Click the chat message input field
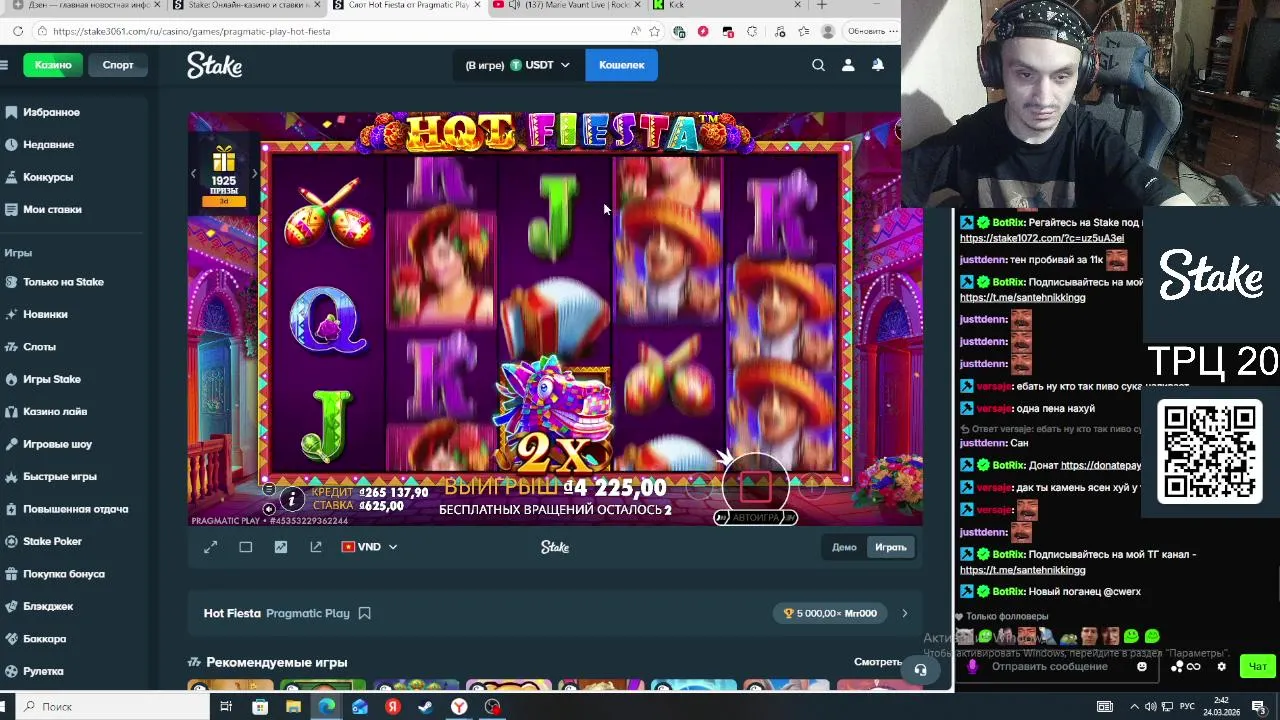Screen dimensions: 1280x720 pos(1049,666)
